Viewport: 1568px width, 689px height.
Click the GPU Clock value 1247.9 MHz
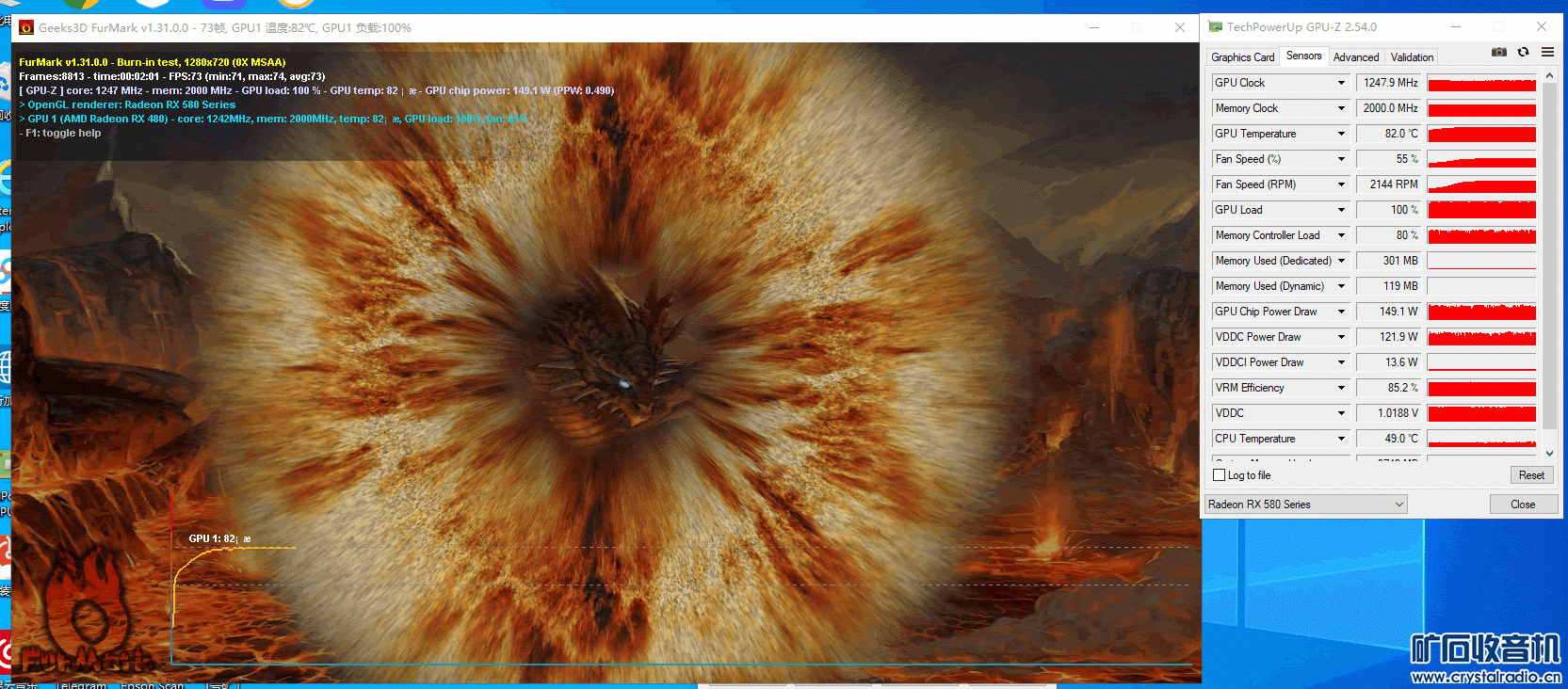point(1389,83)
